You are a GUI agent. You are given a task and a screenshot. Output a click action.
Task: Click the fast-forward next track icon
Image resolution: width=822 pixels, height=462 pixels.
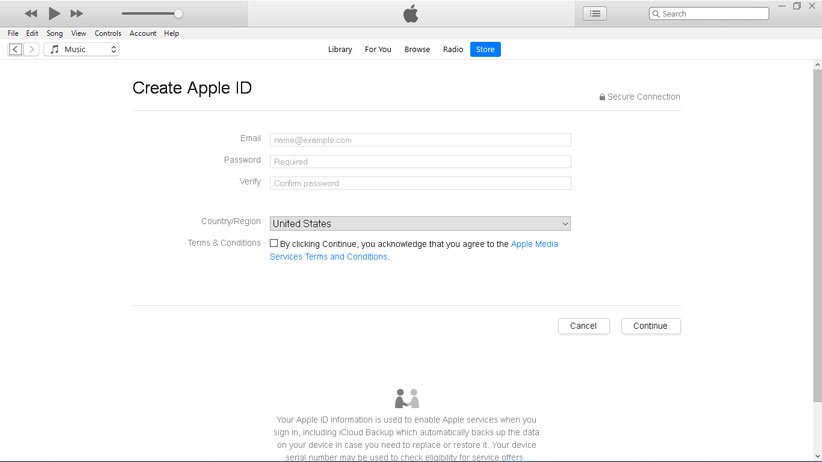[x=76, y=14]
